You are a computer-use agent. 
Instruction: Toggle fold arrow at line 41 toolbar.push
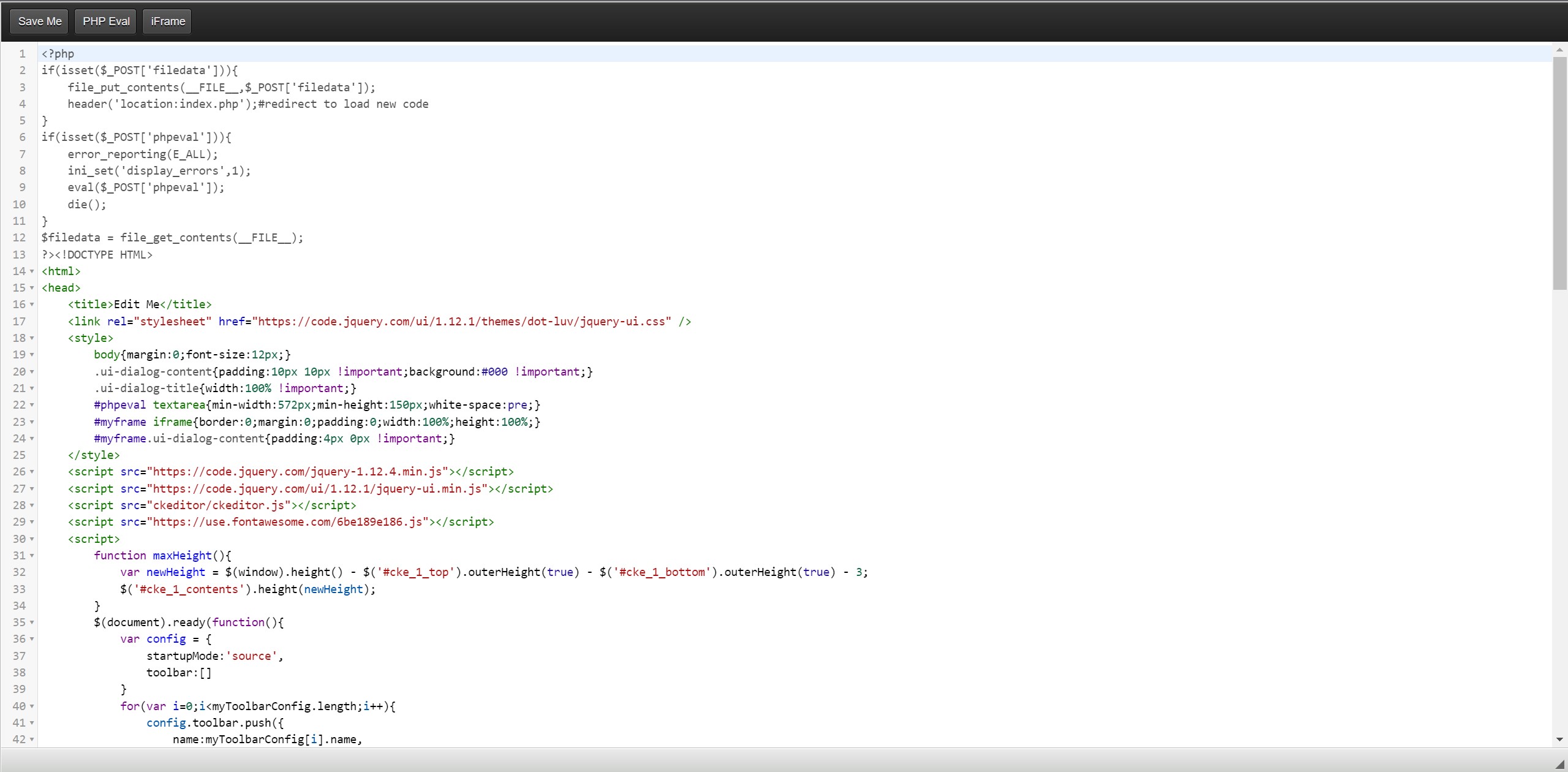click(x=32, y=723)
